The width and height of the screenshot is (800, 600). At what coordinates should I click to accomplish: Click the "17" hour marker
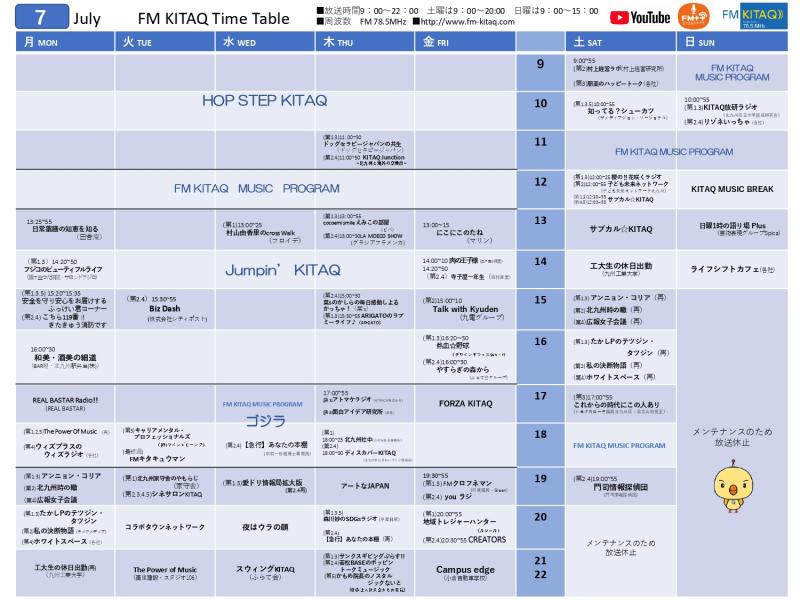tap(540, 396)
